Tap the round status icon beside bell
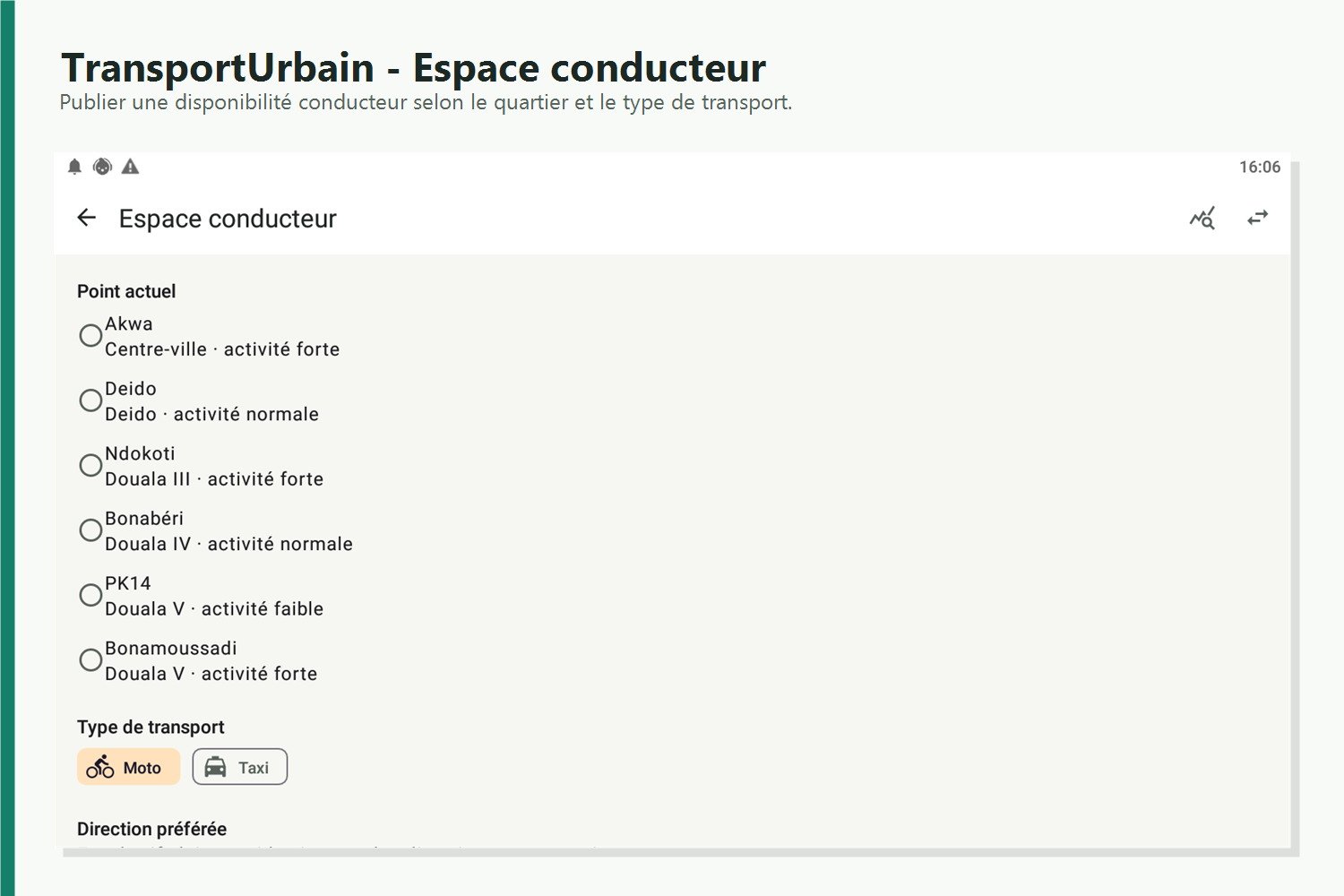Screen dimensions: 1344x896 pos(103,167)
